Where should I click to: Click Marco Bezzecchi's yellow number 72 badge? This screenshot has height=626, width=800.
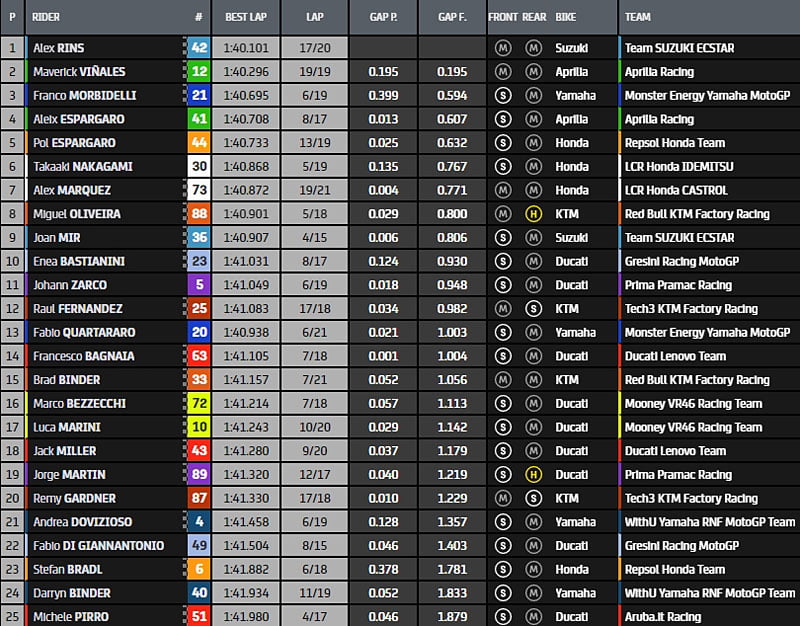point(199,403)
